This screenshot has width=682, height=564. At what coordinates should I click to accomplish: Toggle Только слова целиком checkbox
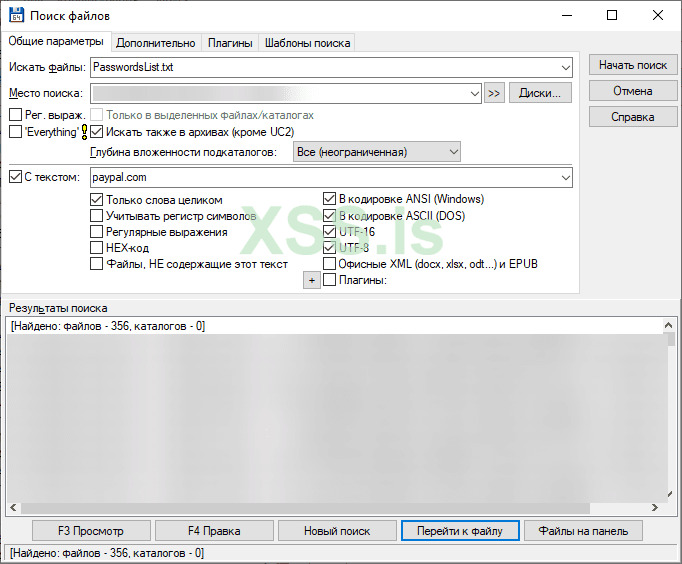click(x=97, y=200)
